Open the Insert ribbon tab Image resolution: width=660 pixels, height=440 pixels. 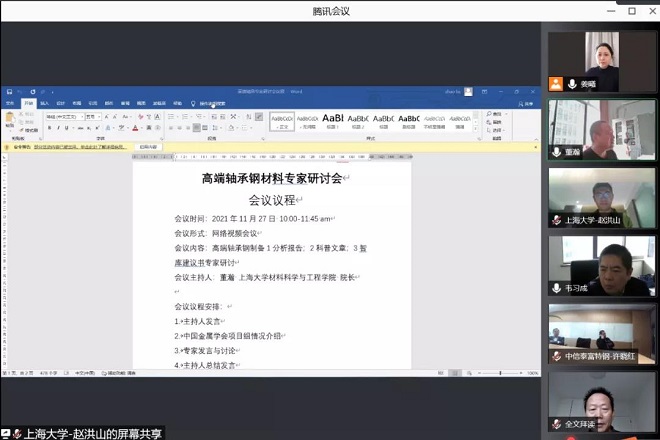44,102
